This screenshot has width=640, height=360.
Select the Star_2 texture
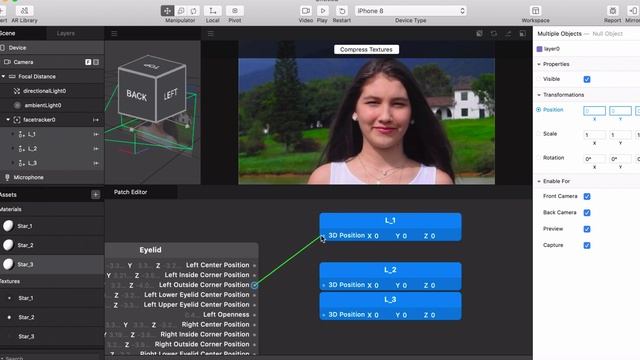click(52, 317)
